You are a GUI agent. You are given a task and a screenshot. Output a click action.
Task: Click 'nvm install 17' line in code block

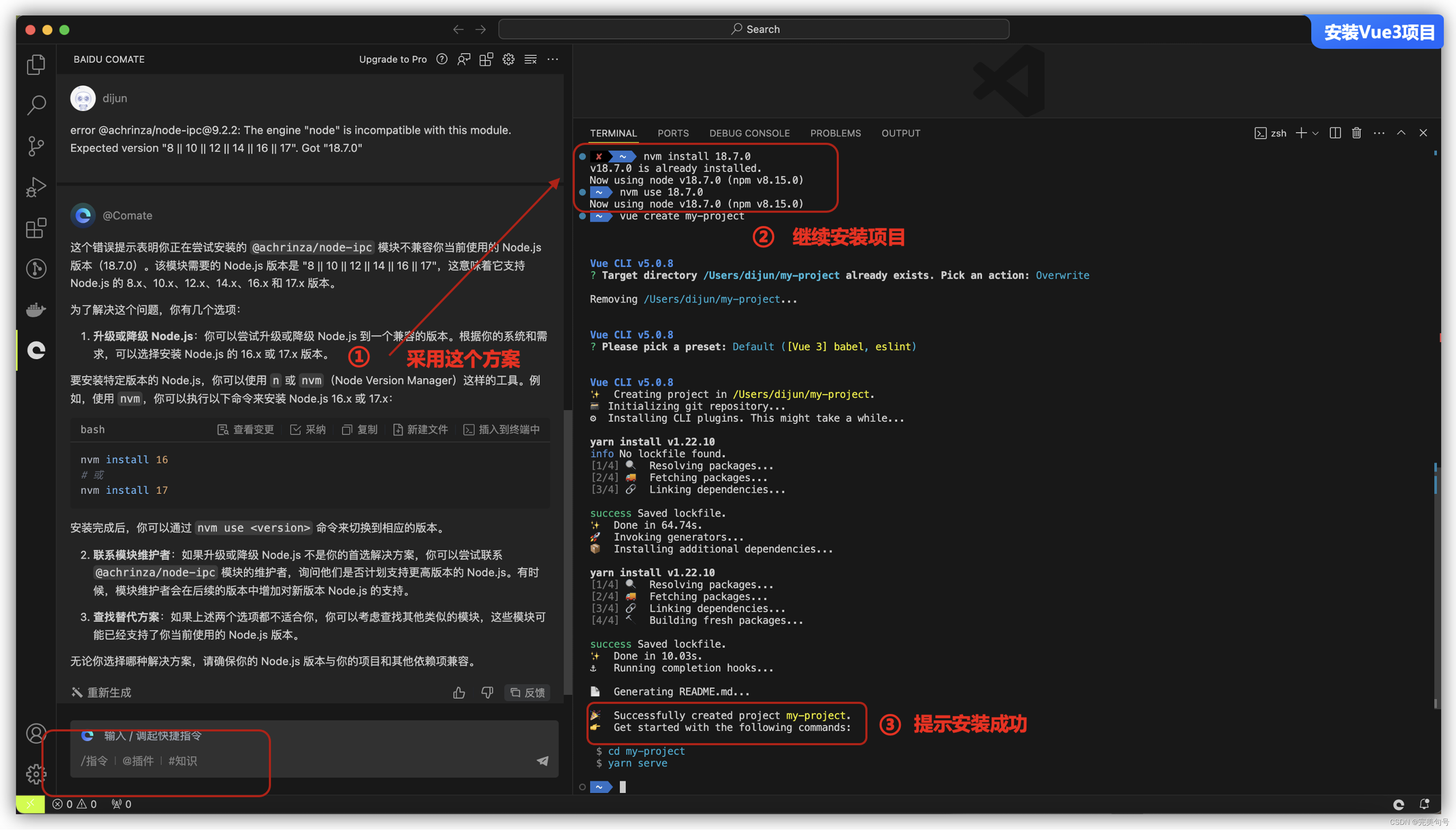[124, 490]
